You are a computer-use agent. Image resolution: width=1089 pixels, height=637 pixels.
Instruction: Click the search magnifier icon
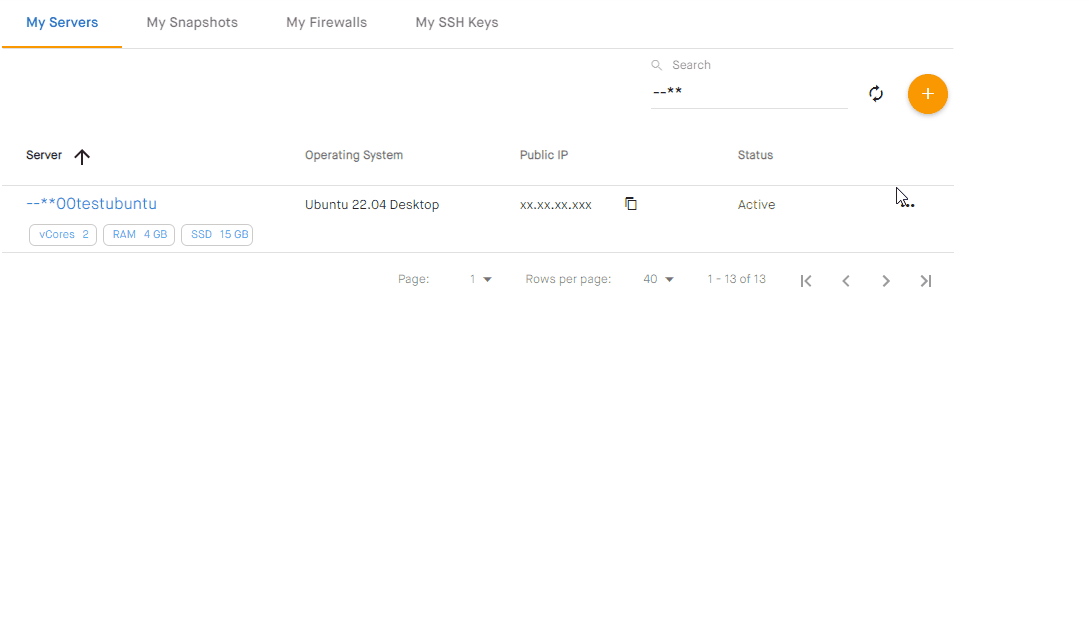coord(656,65)
